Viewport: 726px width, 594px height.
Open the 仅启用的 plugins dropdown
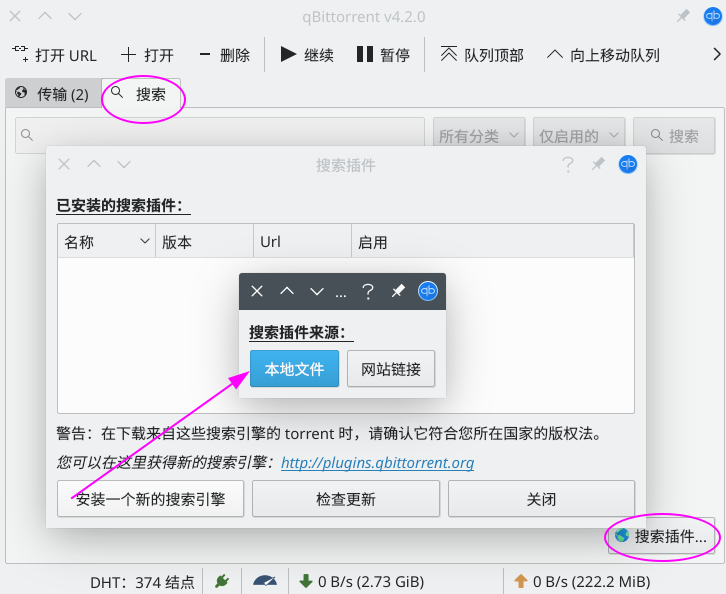click(579, 136)
